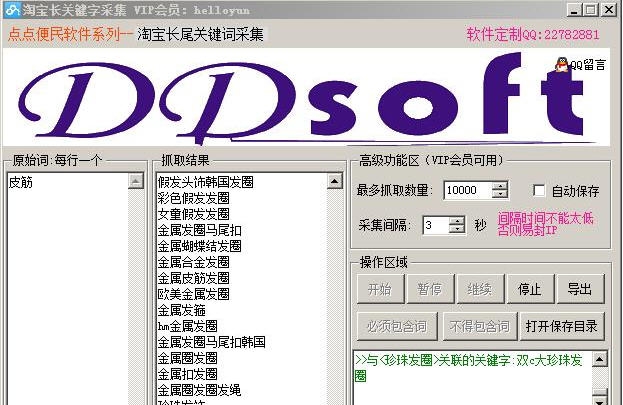Select the result 金属发箍
The image size is (623, 405).
tap(182, 310)
